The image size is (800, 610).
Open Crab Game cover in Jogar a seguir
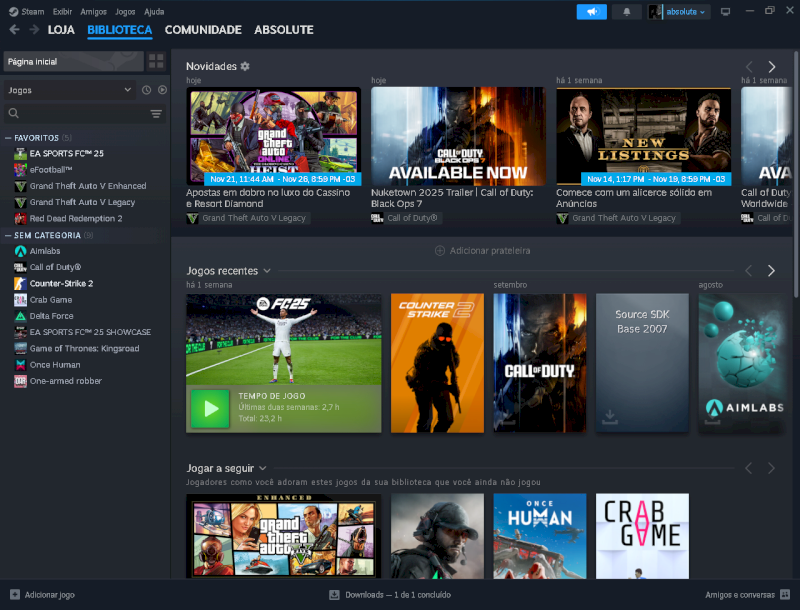click(642, 536)
